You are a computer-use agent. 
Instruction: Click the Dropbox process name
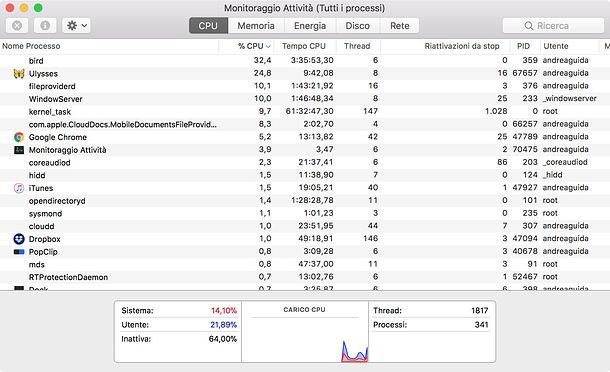45,239
